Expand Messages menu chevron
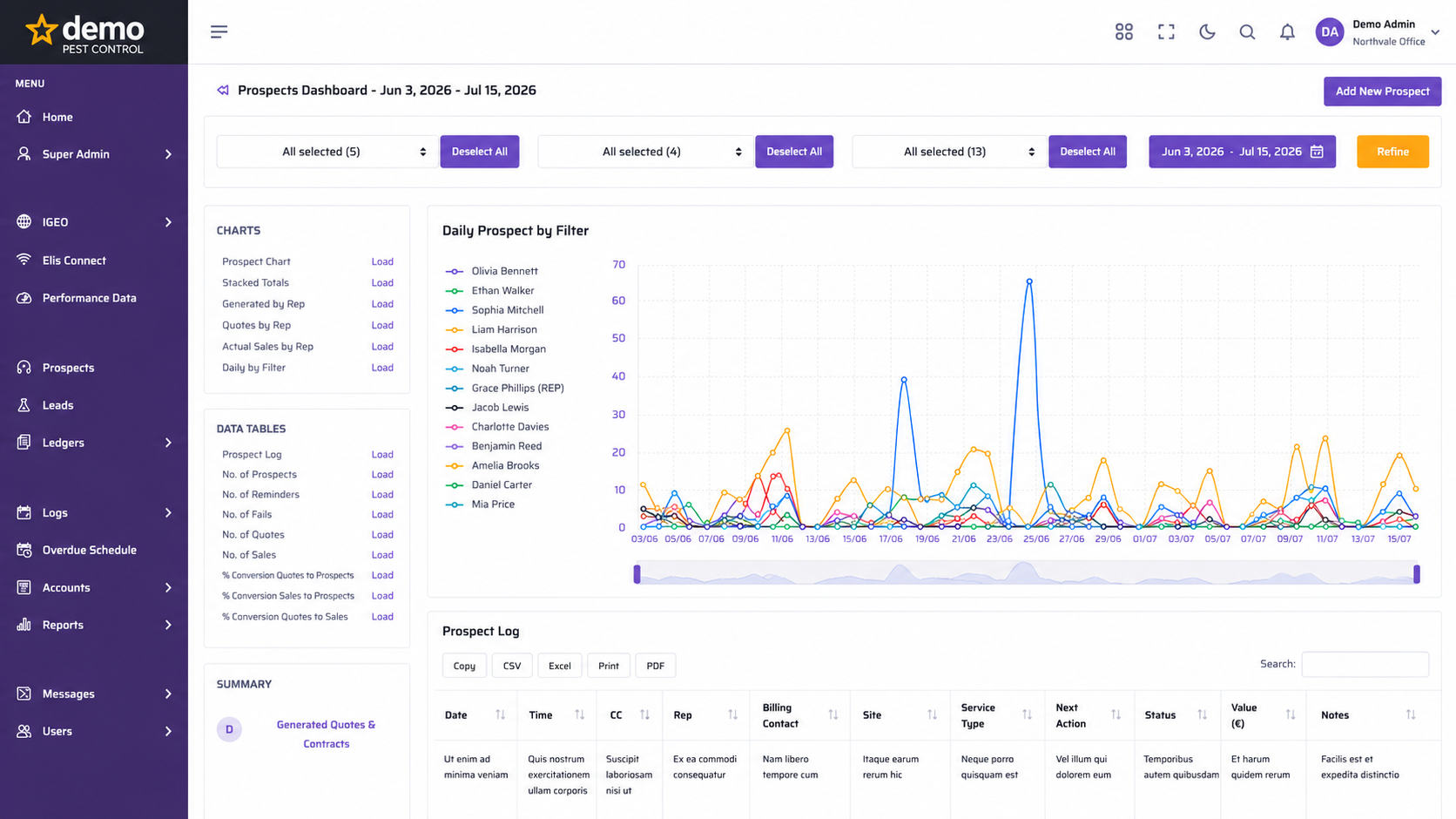The image size is (1456, 819). pyautogui.click(x=168, y=694)
